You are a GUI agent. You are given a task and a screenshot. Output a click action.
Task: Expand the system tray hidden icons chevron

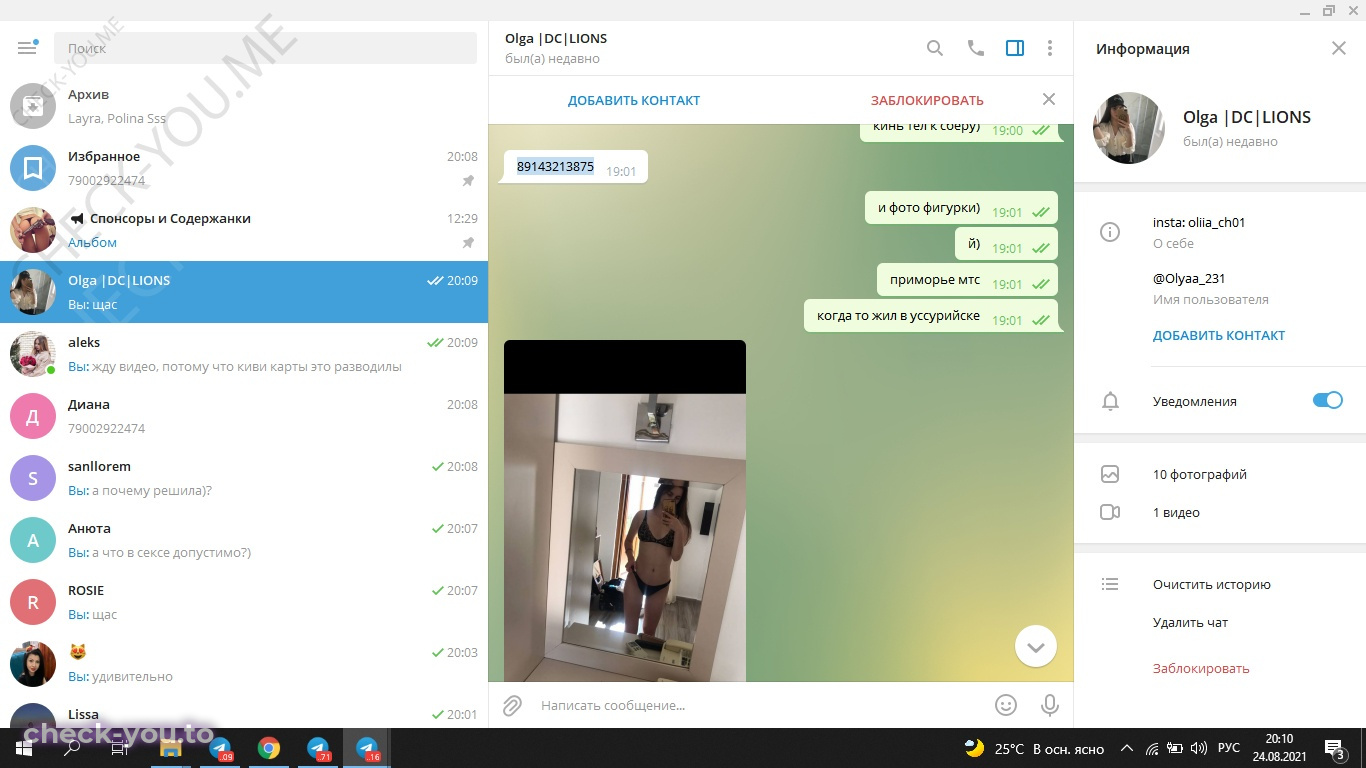point(1127,748)
